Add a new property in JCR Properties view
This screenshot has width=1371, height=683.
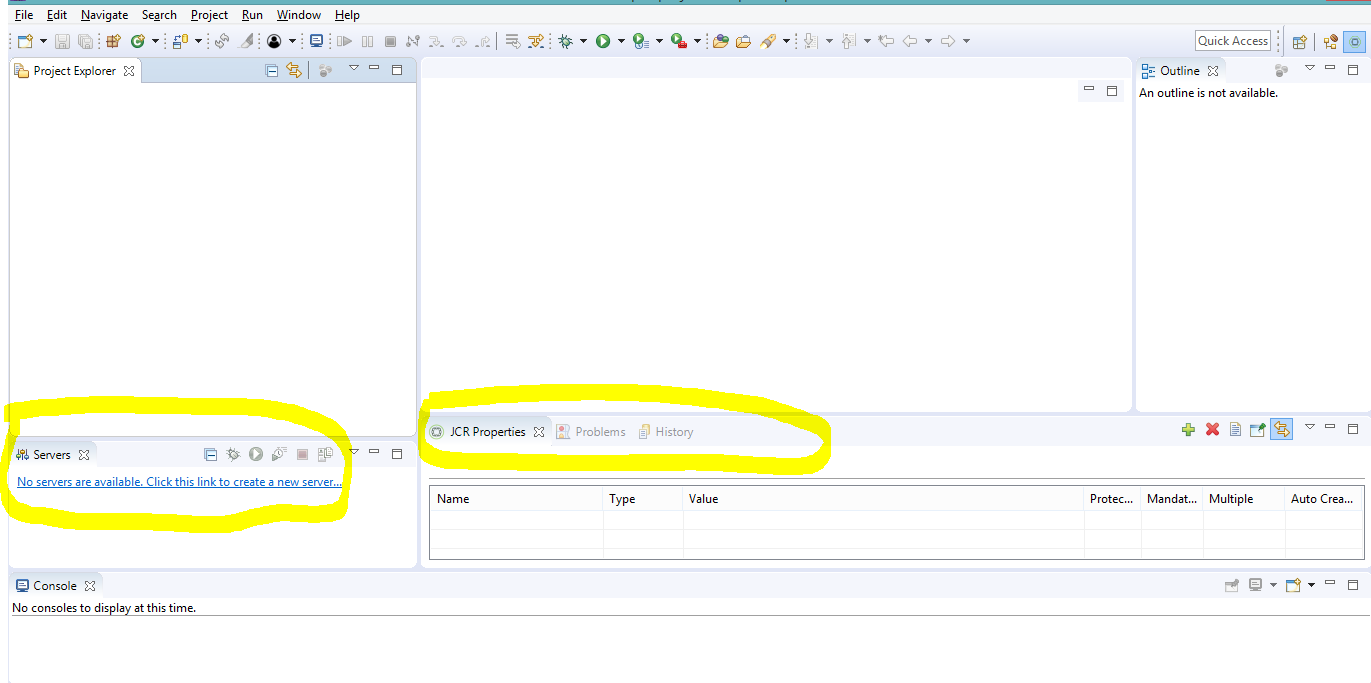click(x=1188, y=428)
